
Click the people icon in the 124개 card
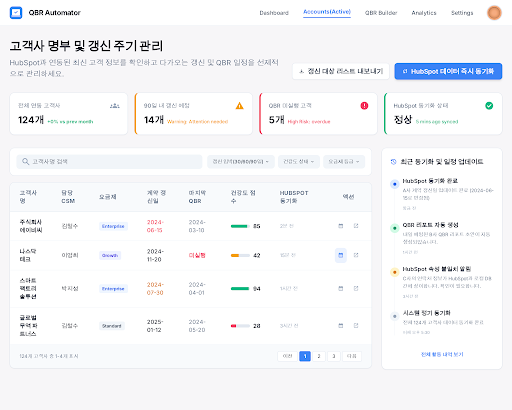114,106
